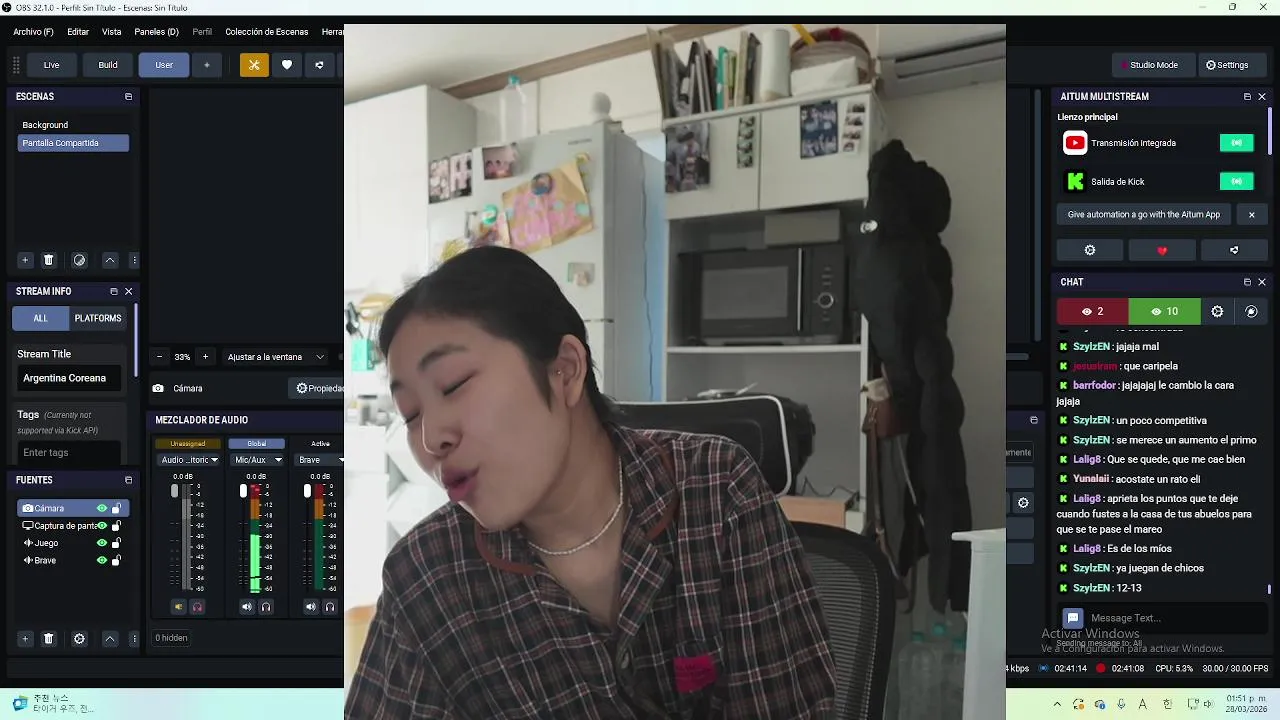This screenshot has width=1280, height=720.
Task: Open Ajustar a la ventana scaling dropdown
Action: pyautogui.click(x=276, y=357)
